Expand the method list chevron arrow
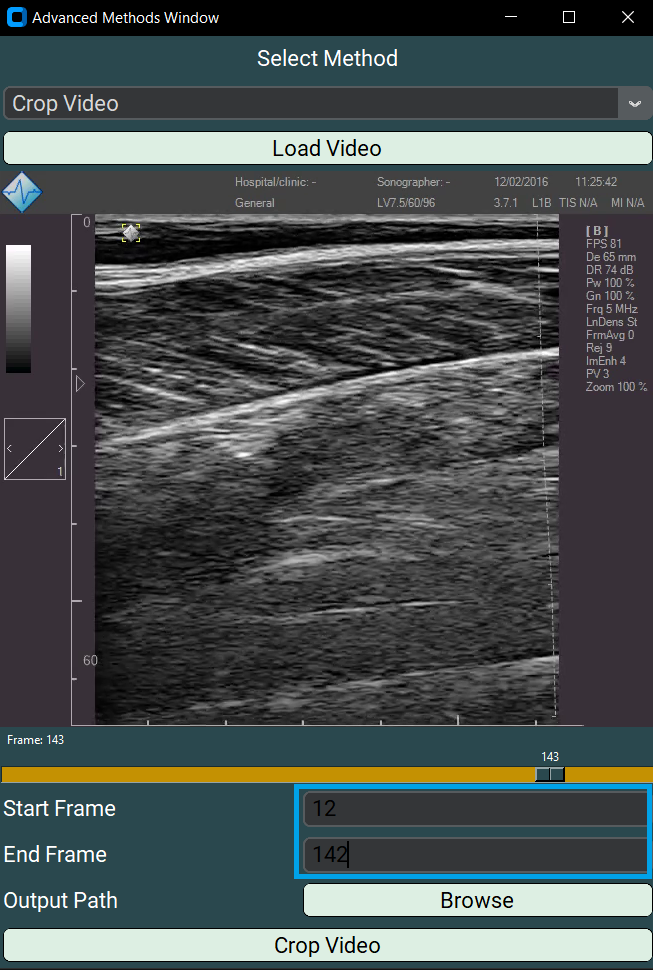Viewport: 653px width, 970px height. [x=634, y=104]
